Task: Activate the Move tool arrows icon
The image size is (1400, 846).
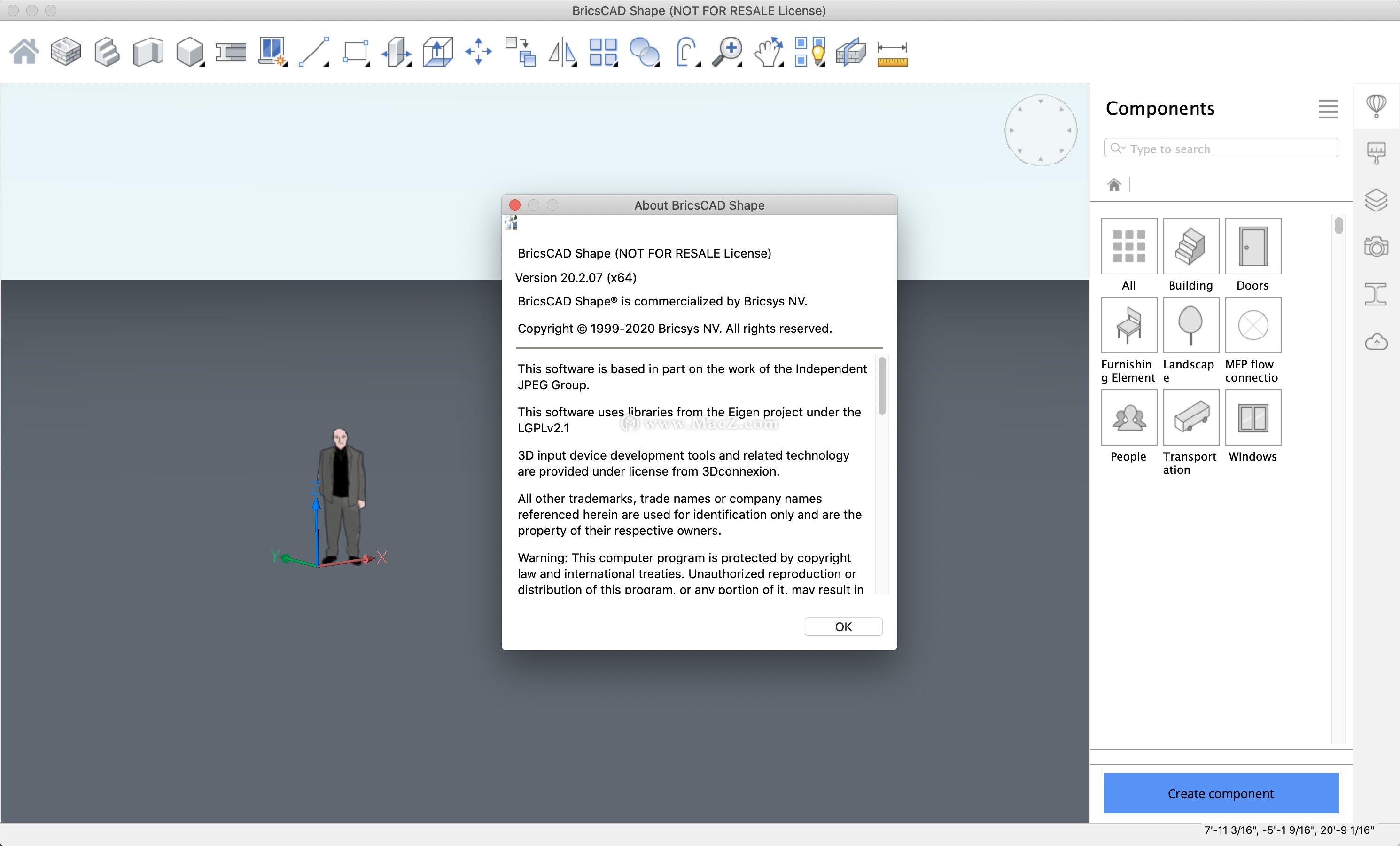Action: coord(478,52)
